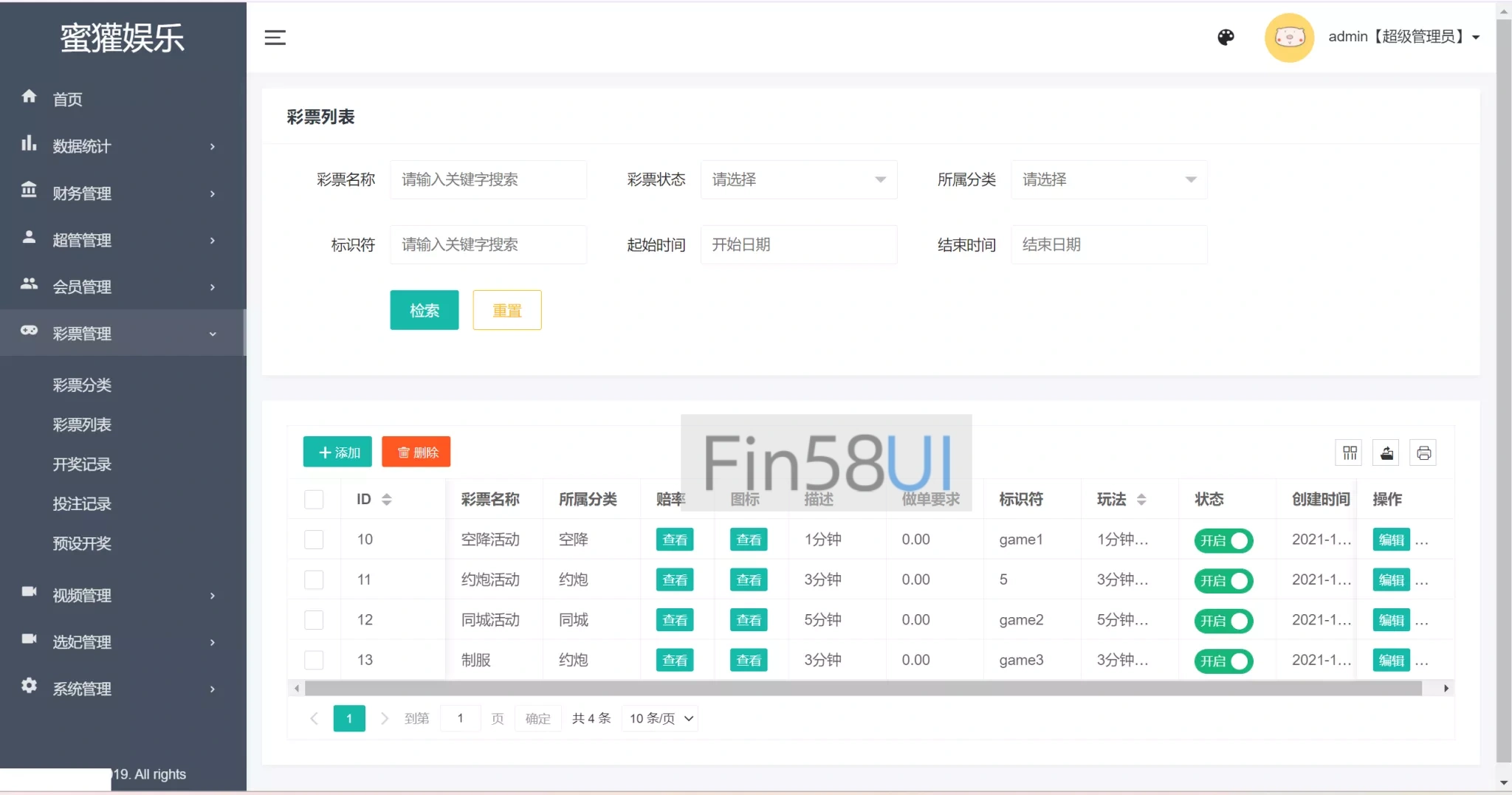Open the theme color palette icon
The image size is (1512, 795).
click(1226, 37)
